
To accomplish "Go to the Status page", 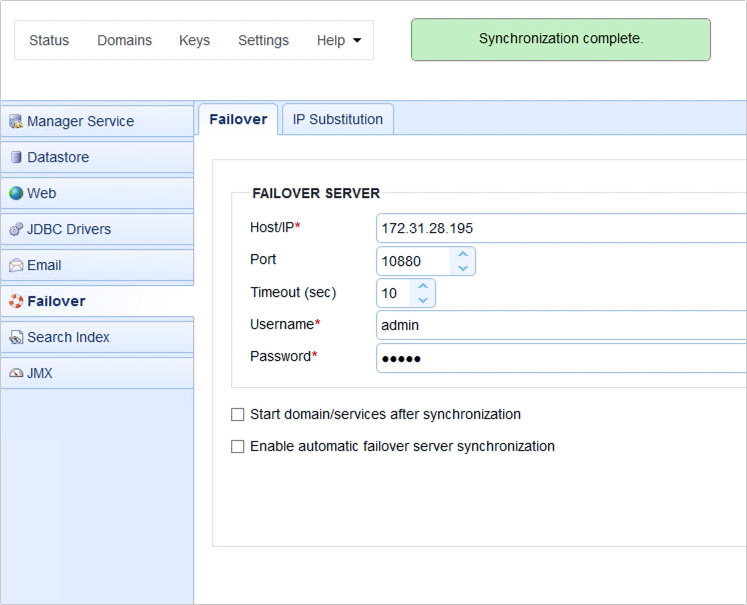I will [x=49, y=41].
